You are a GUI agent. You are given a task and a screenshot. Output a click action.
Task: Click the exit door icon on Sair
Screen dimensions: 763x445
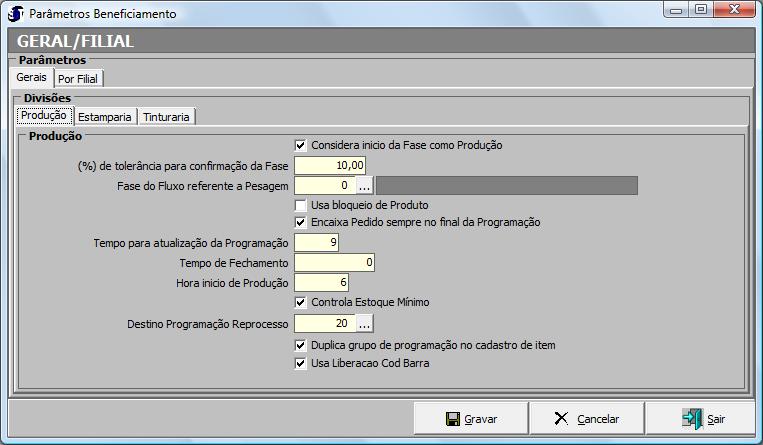(x=691, y=419)
